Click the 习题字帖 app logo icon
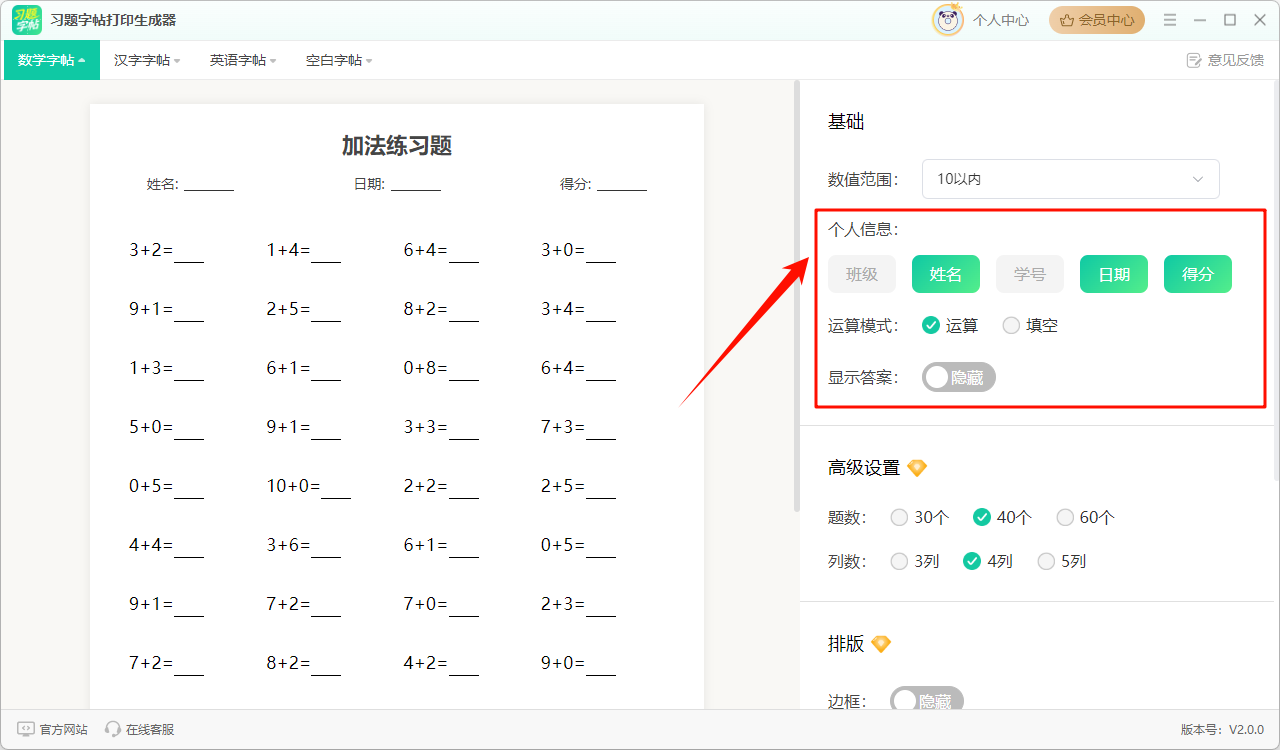The height and width of the screenshot is (750, 1280). coord(27,20)
